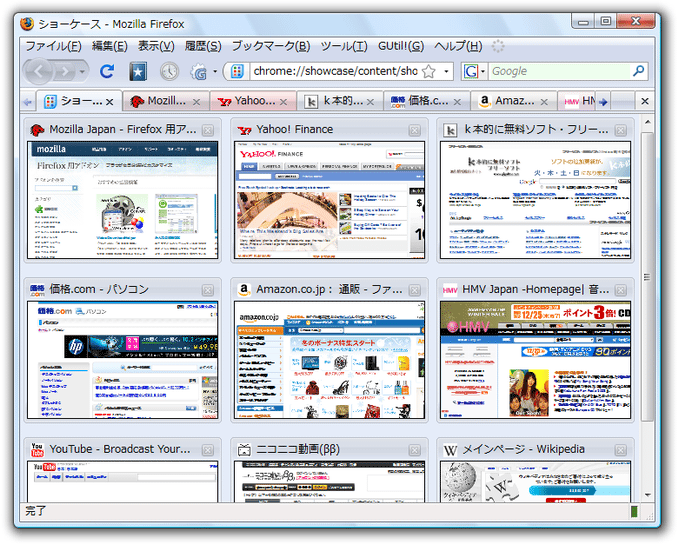Open the 編集(E) menu
This screenshot has height=545, width=679.
tap(110, 46)
